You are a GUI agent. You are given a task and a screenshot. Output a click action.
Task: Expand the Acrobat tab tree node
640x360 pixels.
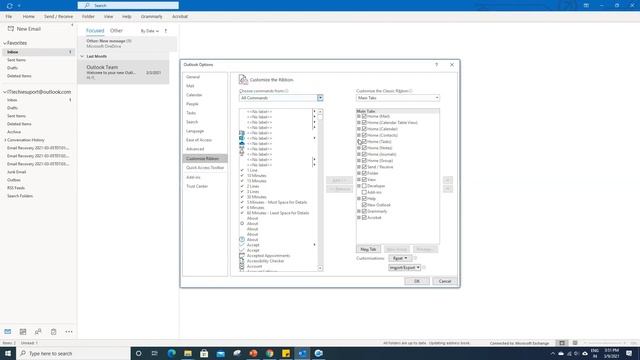pyautogui.click(x=359, y=218)
